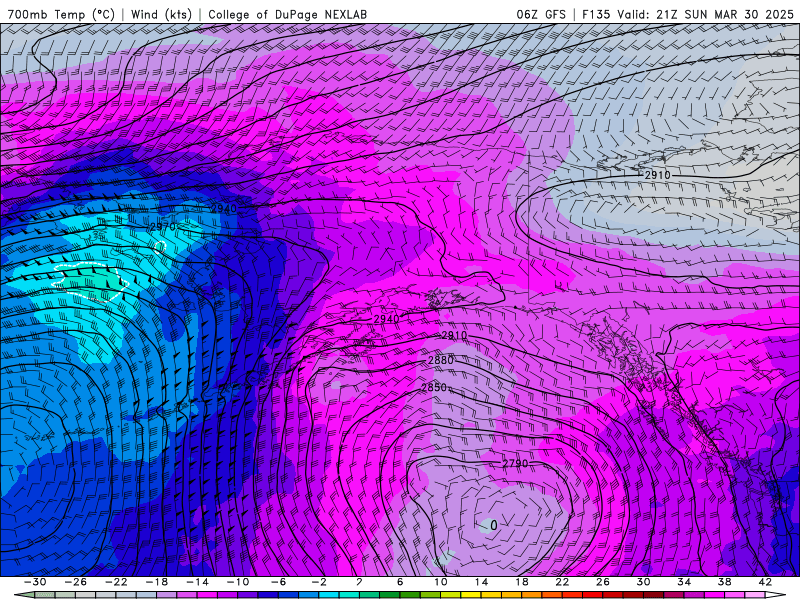Click the "700mb Temp (°C)" title text
This screenshot has width=800, height=600.
click(x=61, y=14)
